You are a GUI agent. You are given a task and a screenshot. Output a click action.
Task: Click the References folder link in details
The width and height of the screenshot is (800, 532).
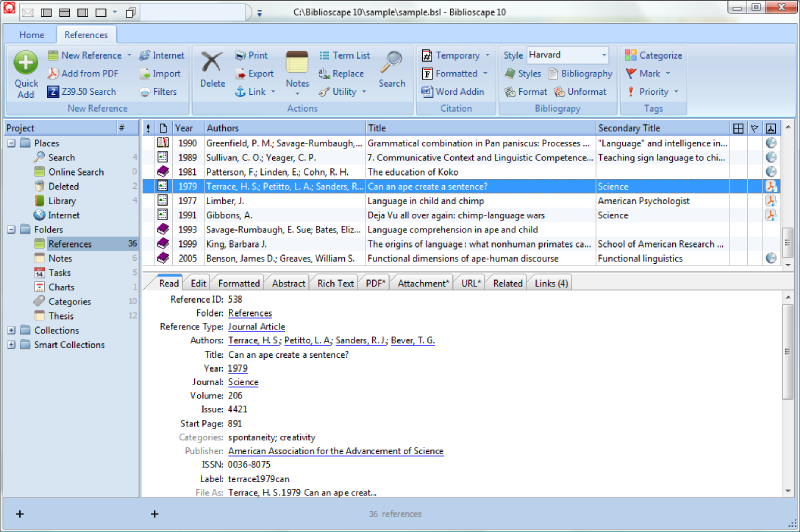(250, 313)
